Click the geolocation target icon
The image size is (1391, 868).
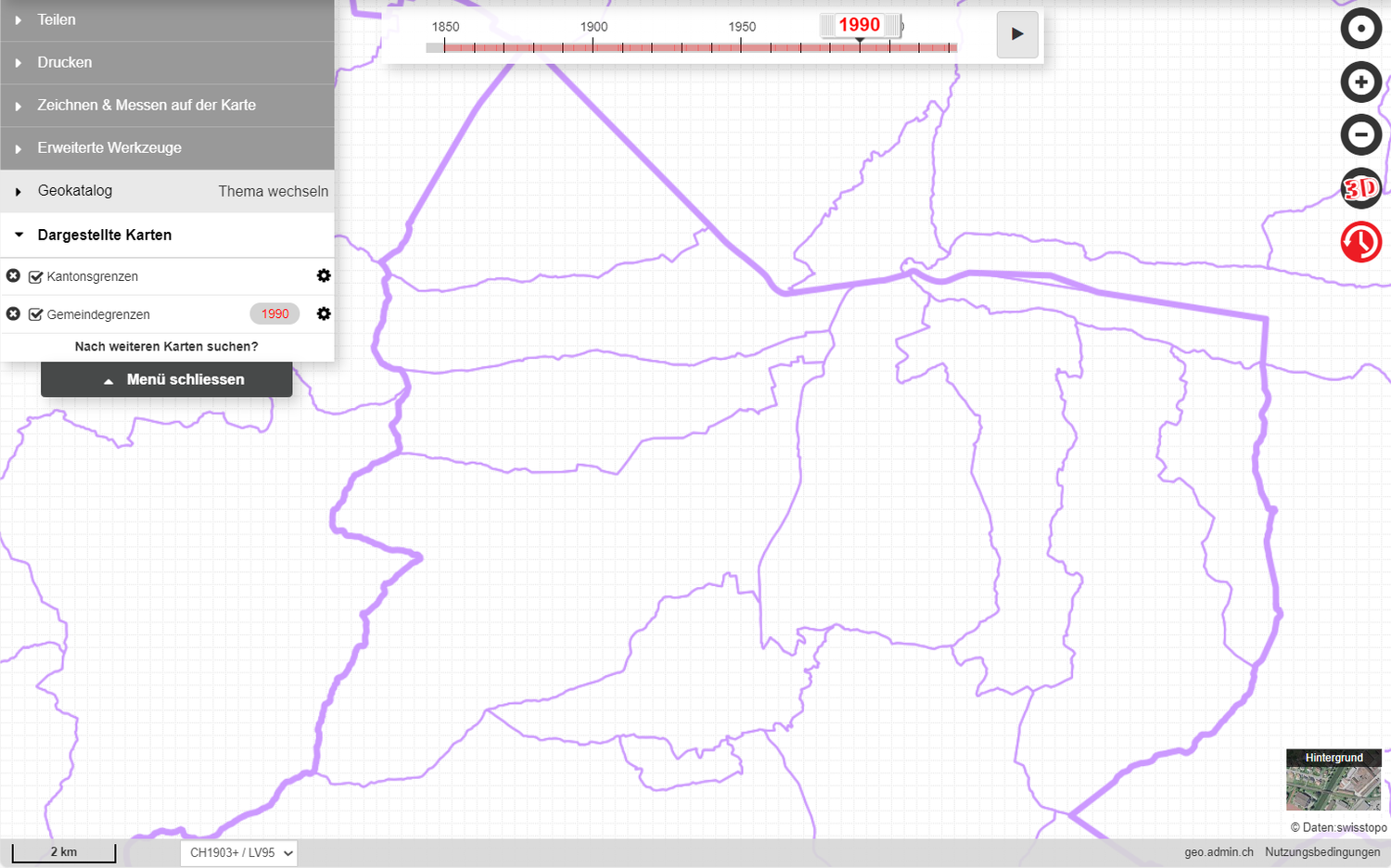point(1360,29)
